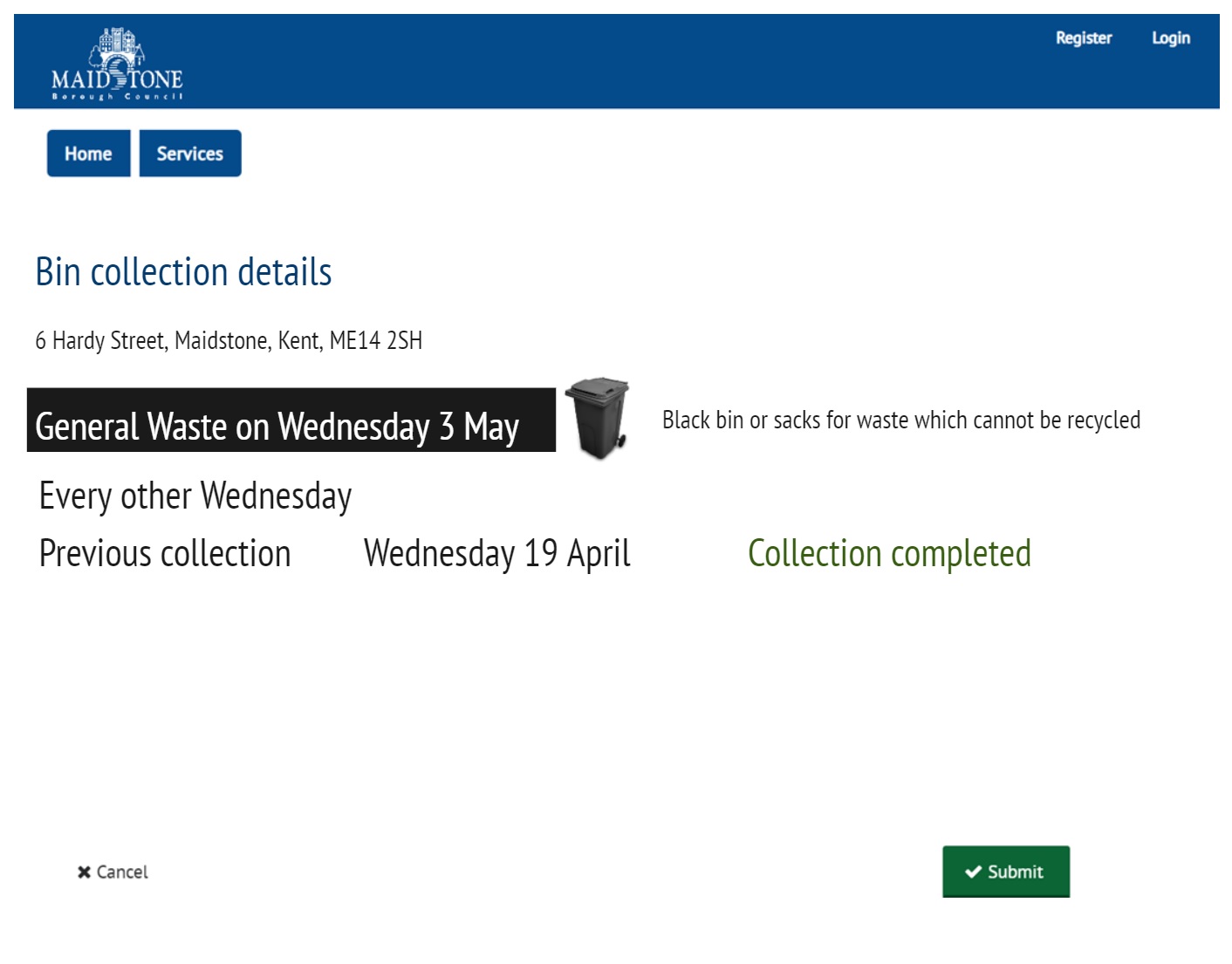The height and width of the screenshot is (964, 1232).
Task: Click the green Collection completed status
Action: (889, 553)
